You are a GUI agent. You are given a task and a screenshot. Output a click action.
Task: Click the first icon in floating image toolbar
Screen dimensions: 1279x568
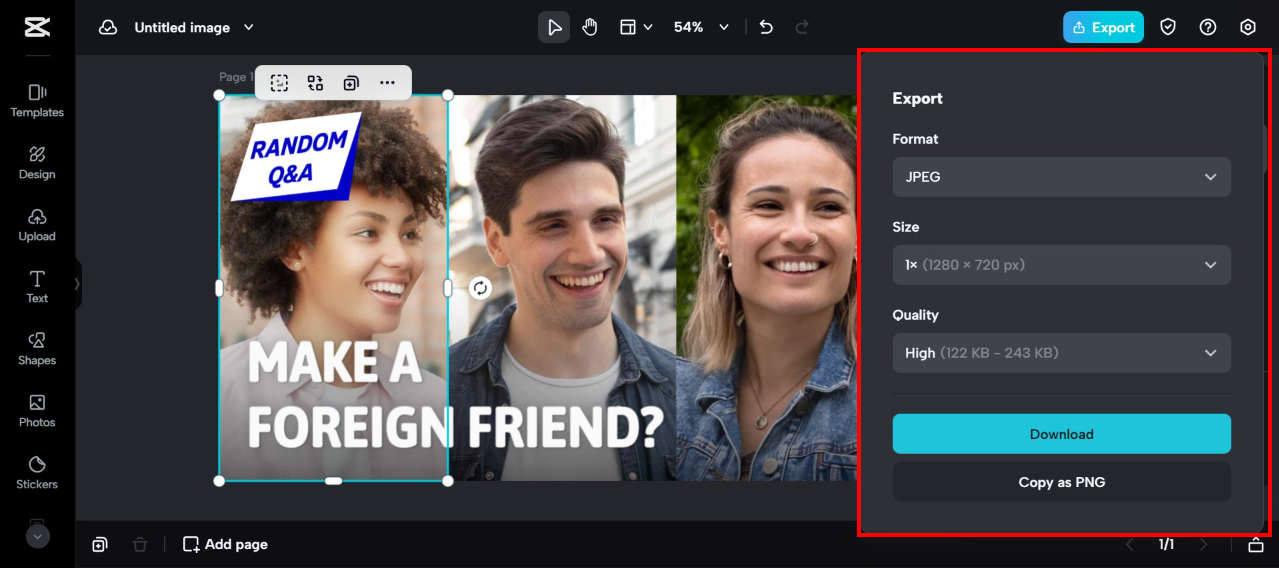pyautogui.click(x=279, y=83)
